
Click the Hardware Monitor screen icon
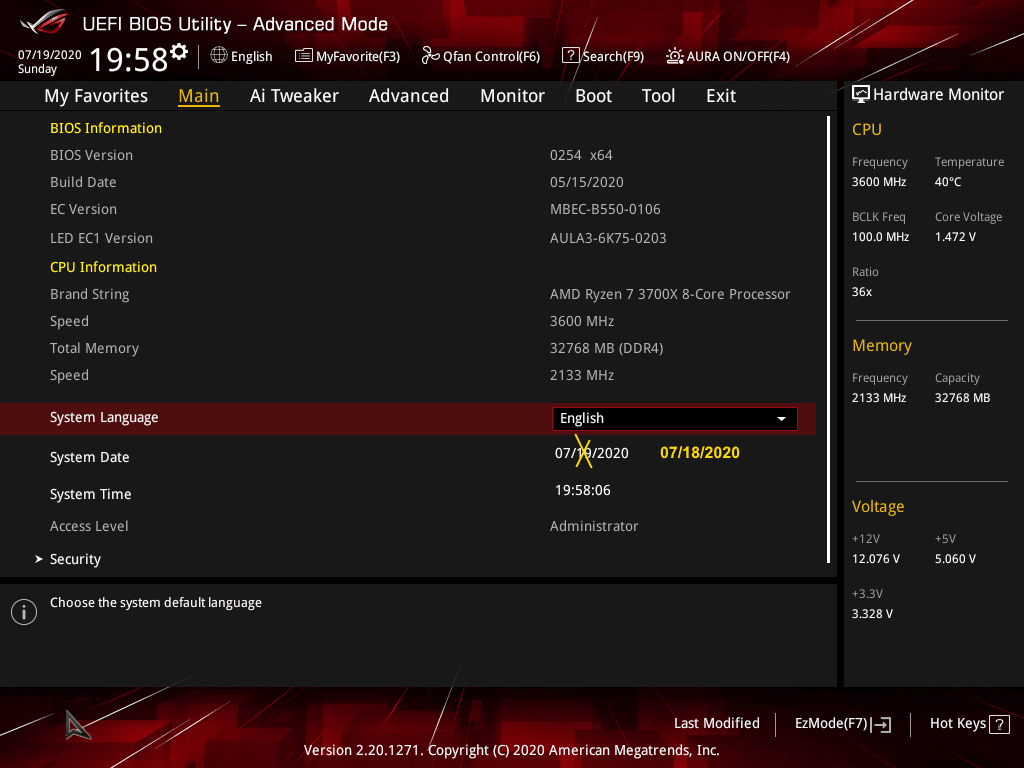(861, 94)
